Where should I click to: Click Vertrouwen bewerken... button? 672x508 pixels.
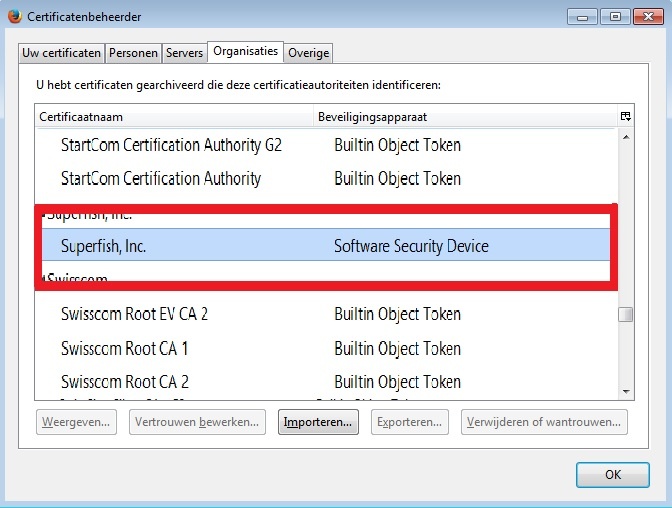(197, 422)
